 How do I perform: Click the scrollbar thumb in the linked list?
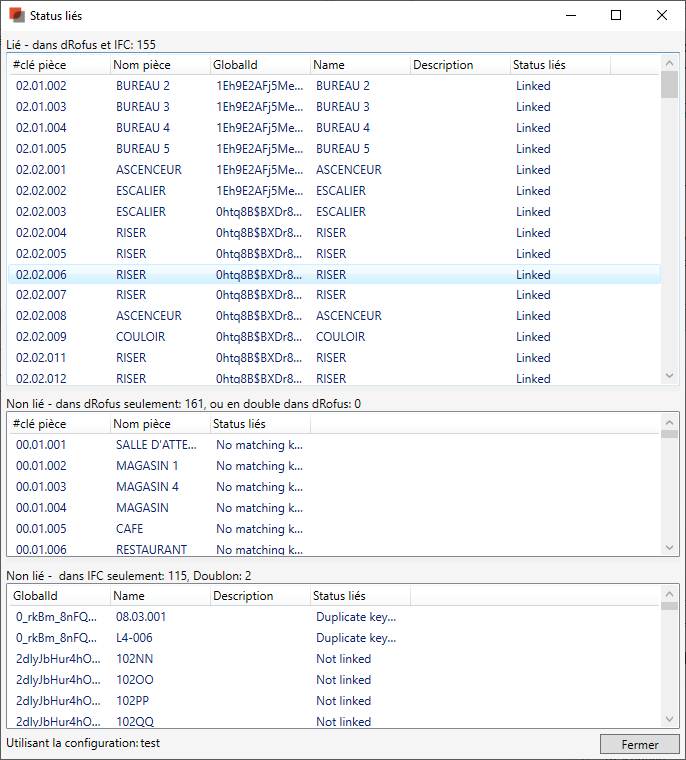670,84
